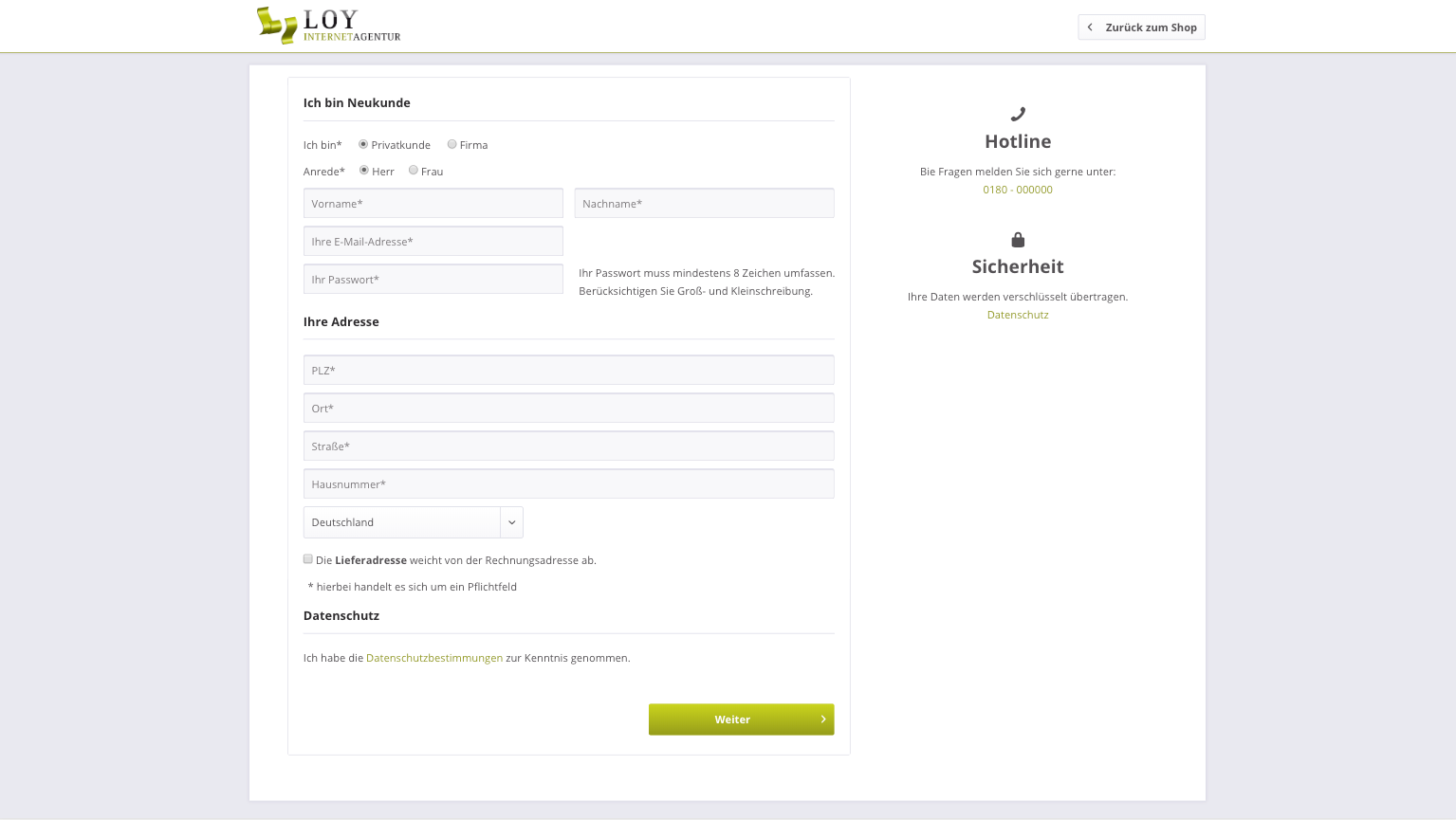Click the Ihre Adresse heading
This screenshot has width=1456, height=820.
[x=341, y=321]
